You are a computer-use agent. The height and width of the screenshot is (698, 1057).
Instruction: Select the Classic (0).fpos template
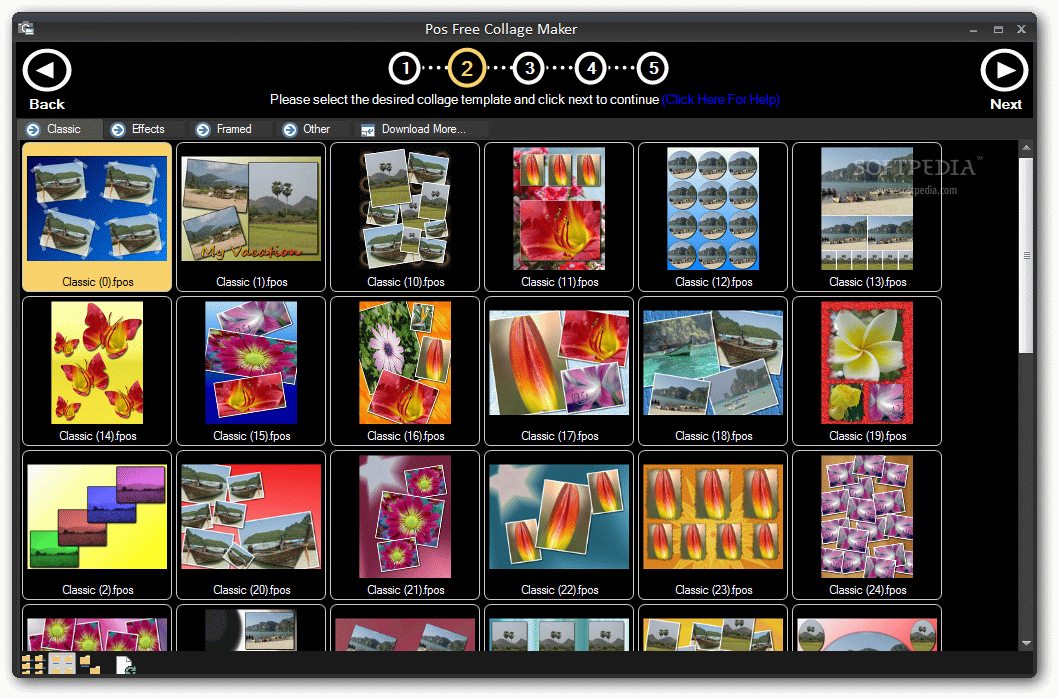pos(97,217)
